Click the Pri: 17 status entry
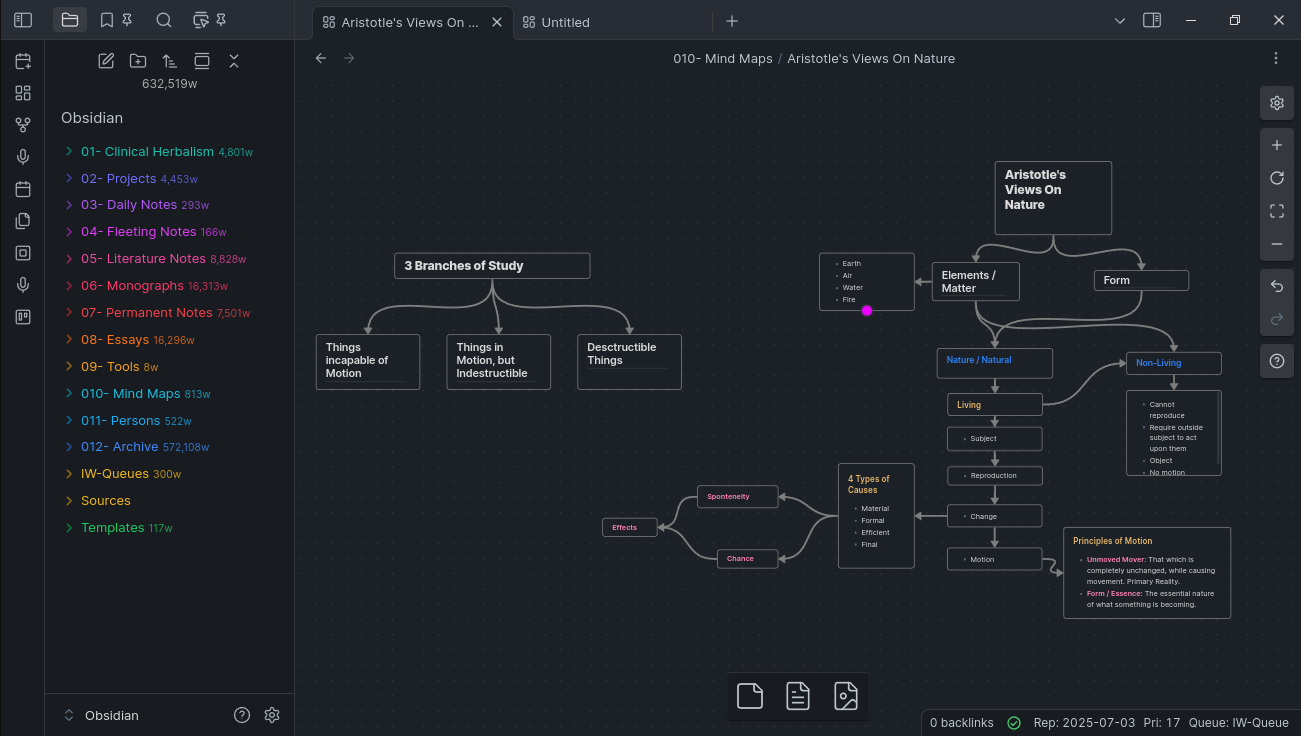 [1162, 723]
